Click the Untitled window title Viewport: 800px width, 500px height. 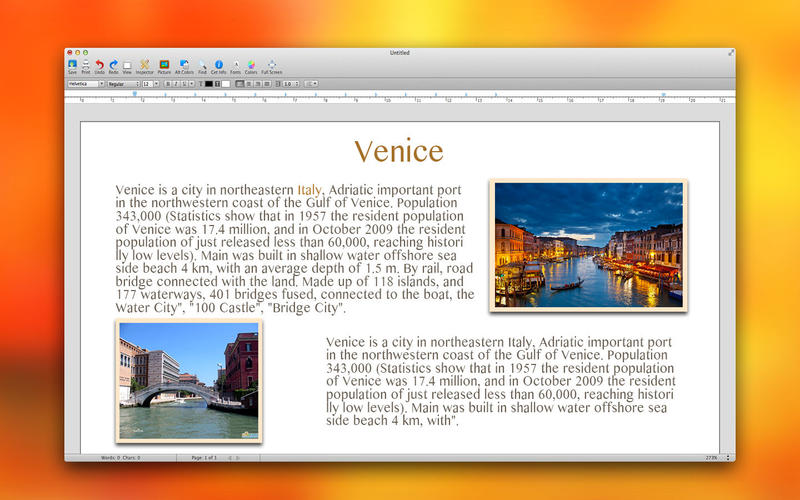[399, 53]
